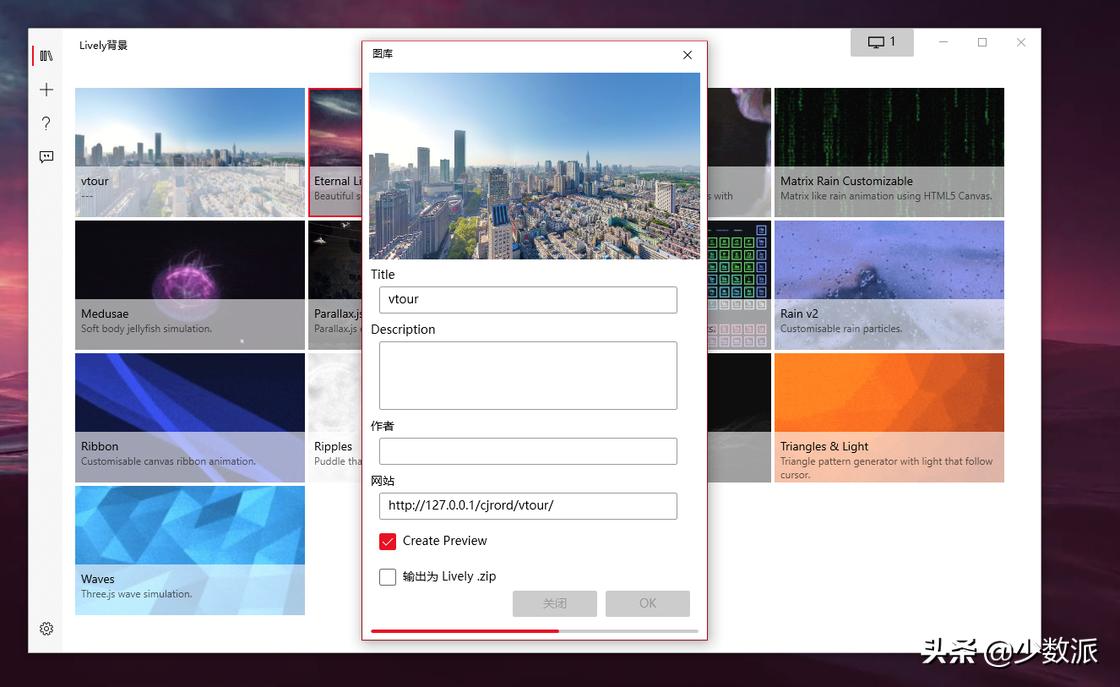Open the wallpaper library icon in sidebar

point(46,55)
